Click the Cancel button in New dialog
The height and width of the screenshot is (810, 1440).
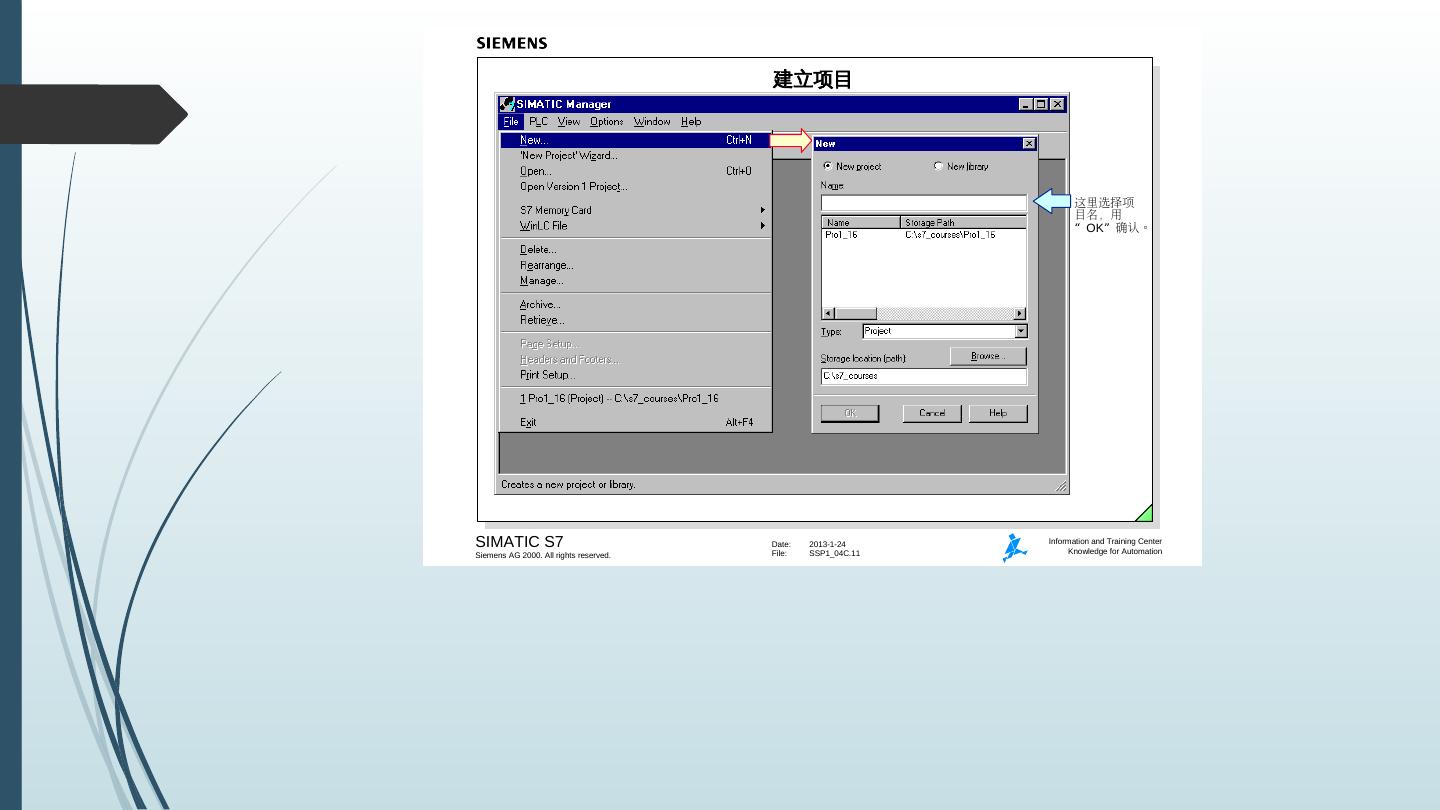[x=931, y=413]
